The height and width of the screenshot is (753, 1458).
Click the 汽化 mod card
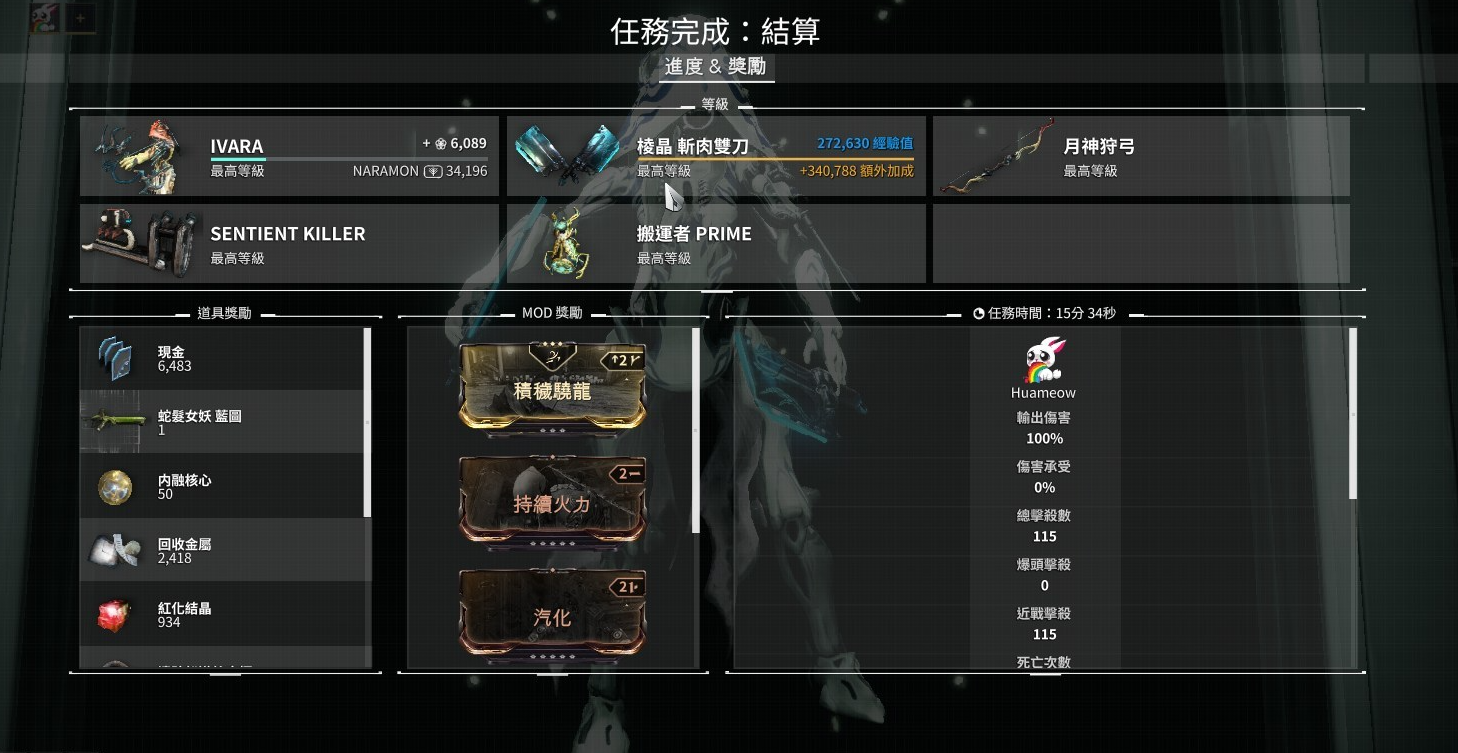[552, 614]
